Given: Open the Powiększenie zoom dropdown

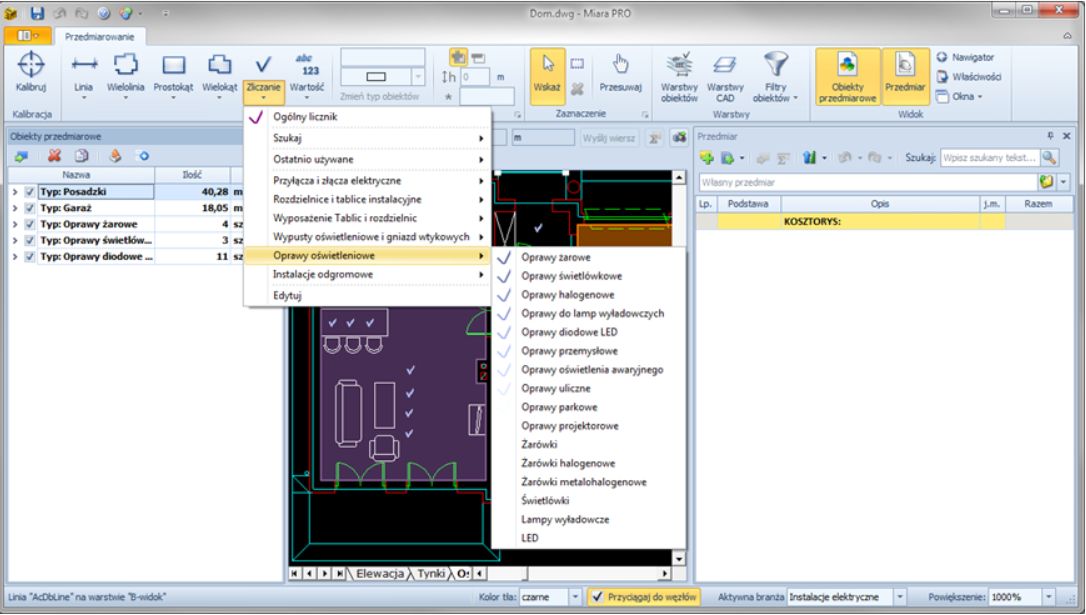Looking at the screenshot, I should pyautogui.click(x=1049, y=597).
